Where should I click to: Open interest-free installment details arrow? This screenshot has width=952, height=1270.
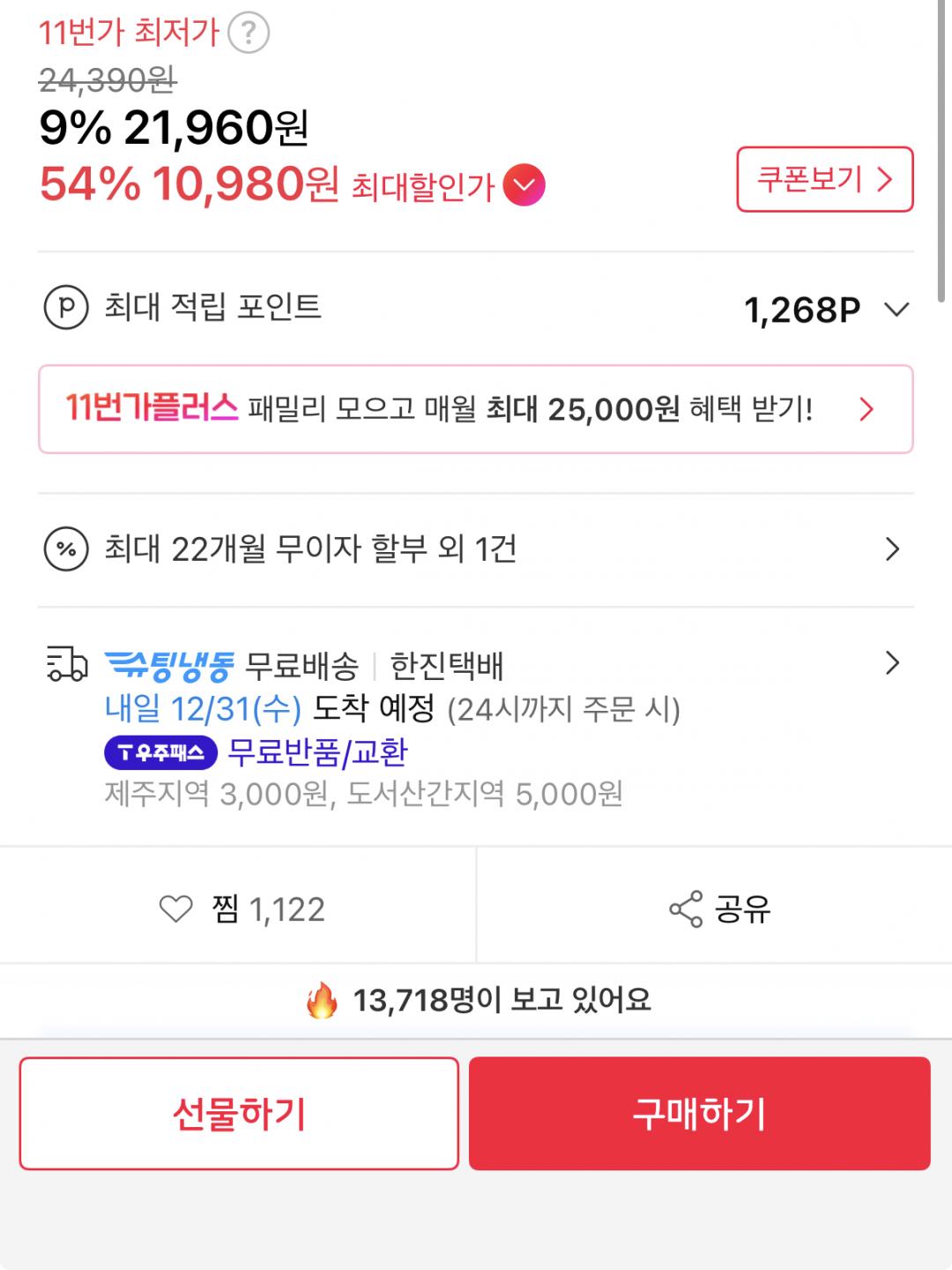pyautogui.click(x=892, y=549)
